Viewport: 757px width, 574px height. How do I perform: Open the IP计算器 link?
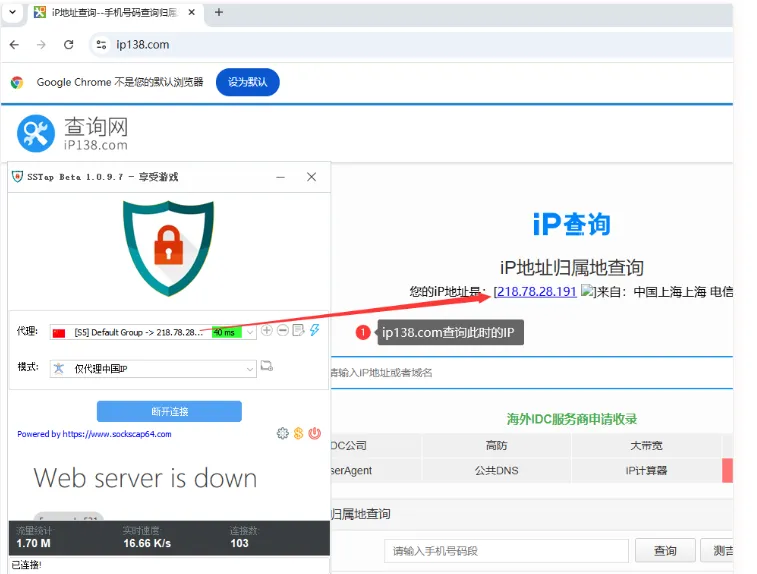point(646,471)
